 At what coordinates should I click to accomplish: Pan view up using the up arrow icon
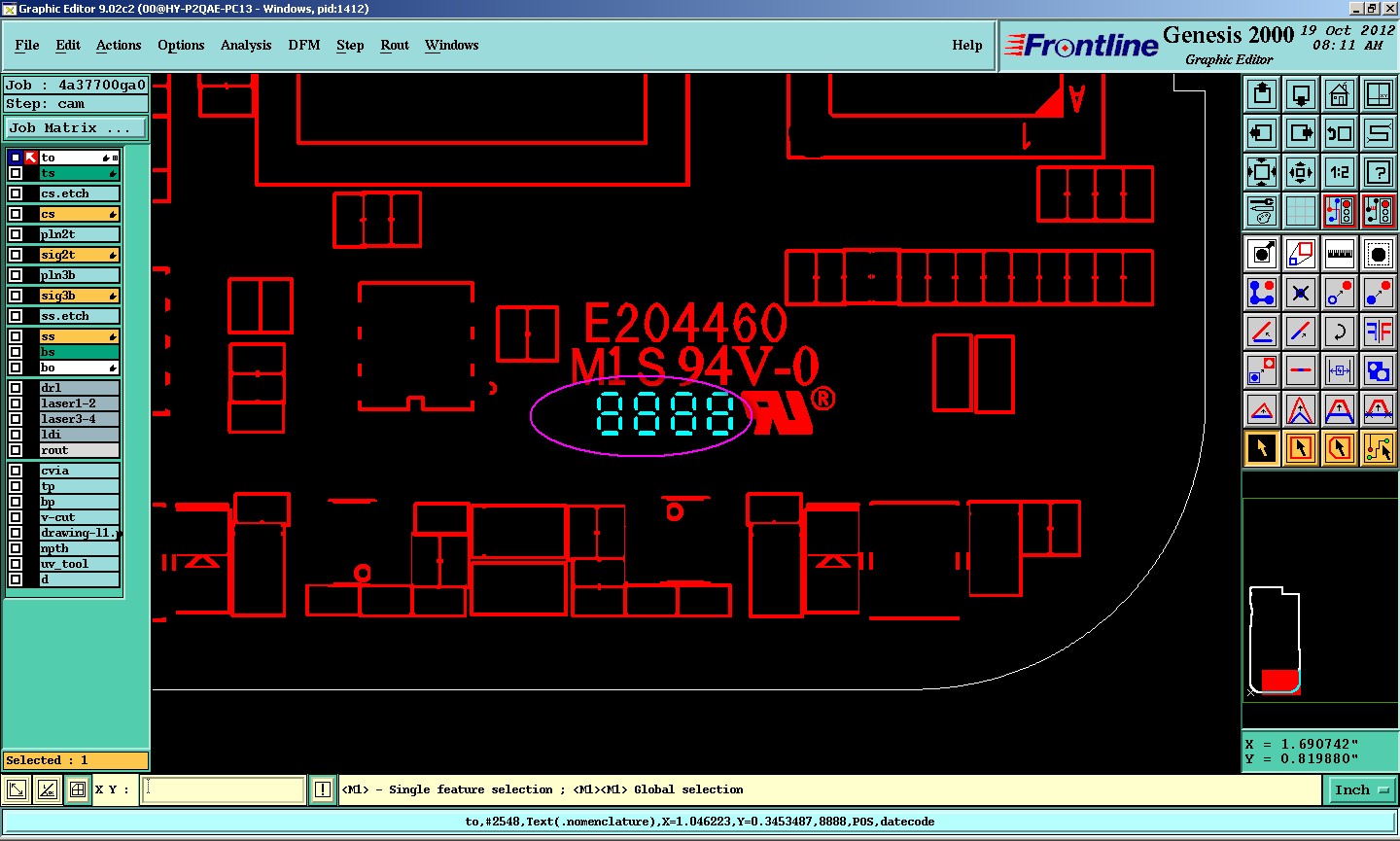point(1262,94)
